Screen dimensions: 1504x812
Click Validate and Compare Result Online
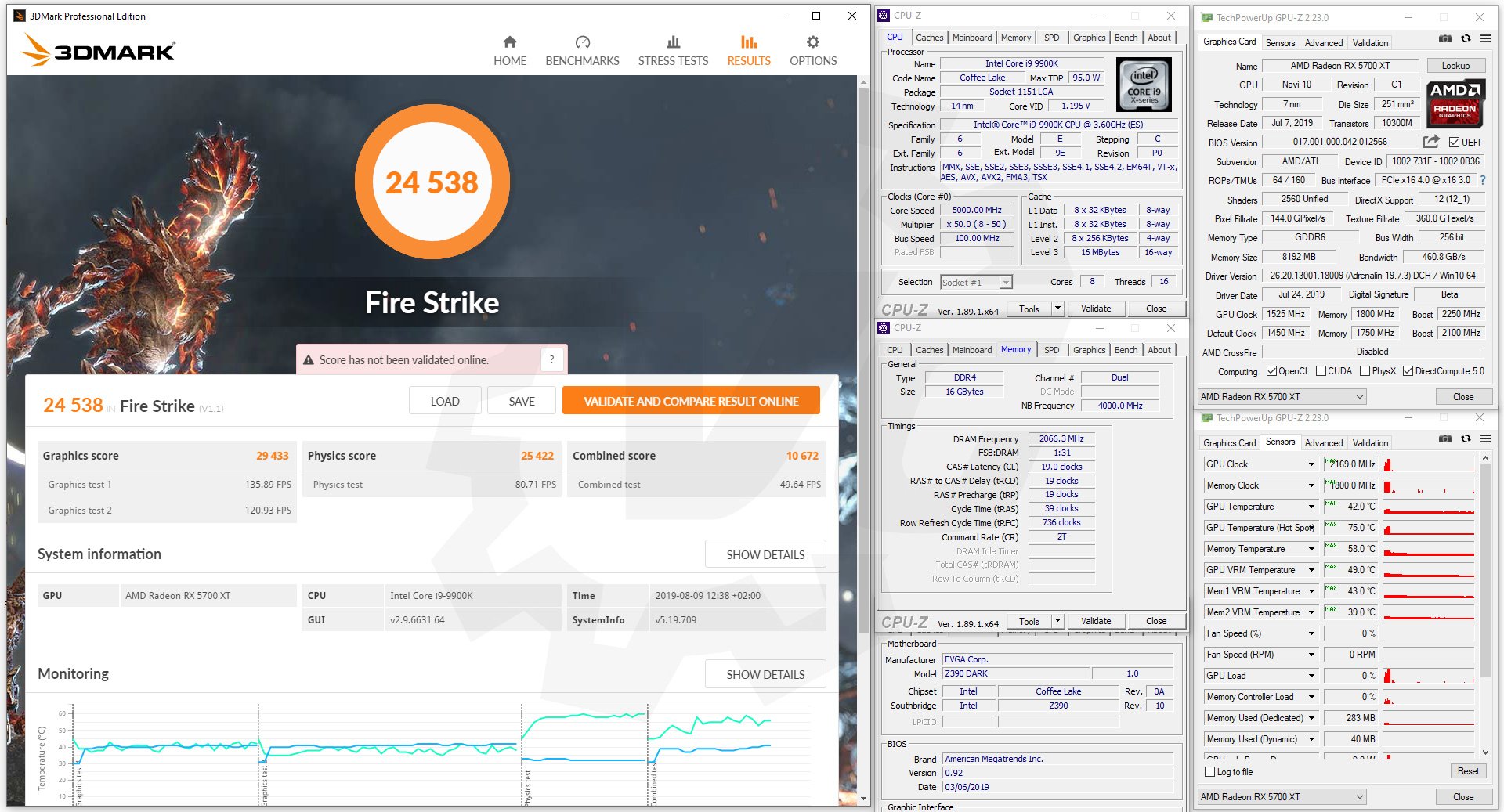(691, 401)
